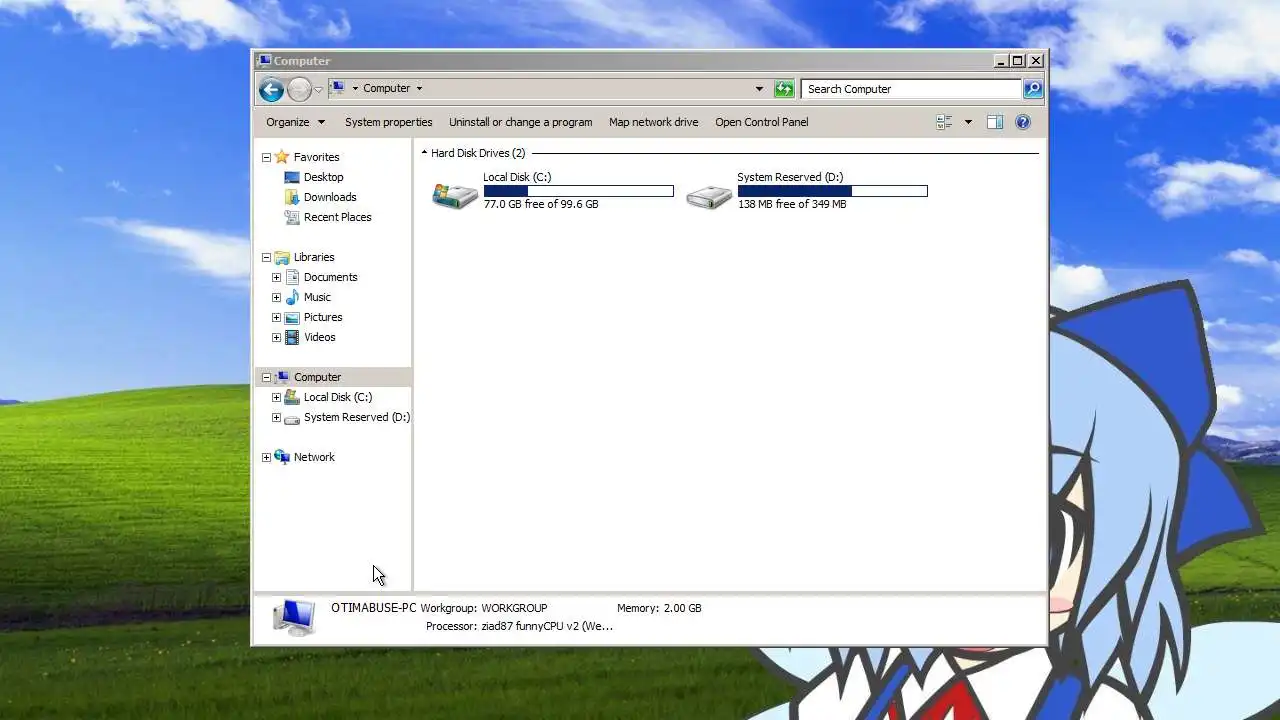Toggle the preview pane
Image resolution: width=1280 pixels, height=720 pixels.
995,122
